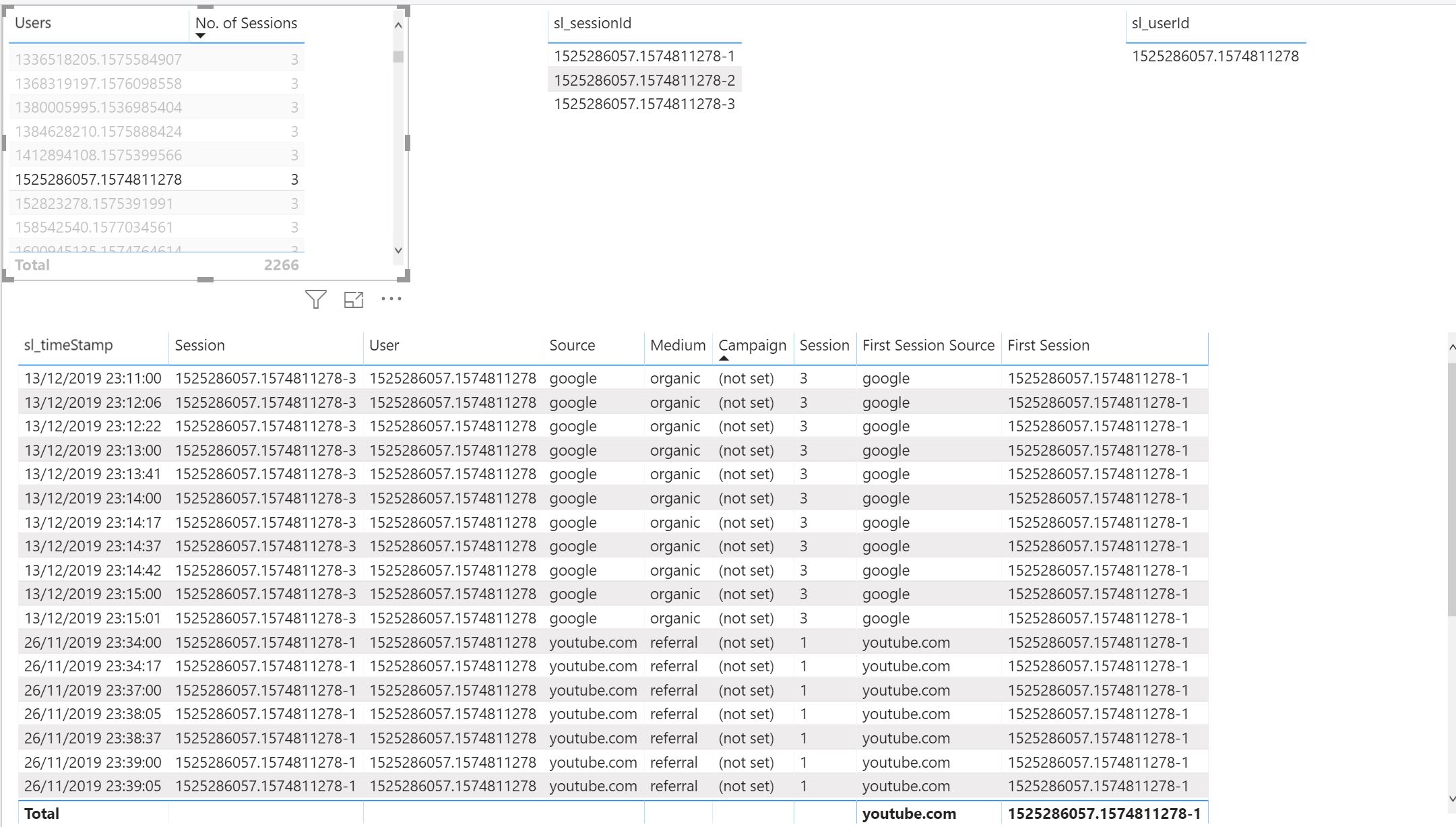Screen dimensions: 1456x827
Task: Click value under sl_userId header
Action: pyautogui.click(x=1215, y=56)
